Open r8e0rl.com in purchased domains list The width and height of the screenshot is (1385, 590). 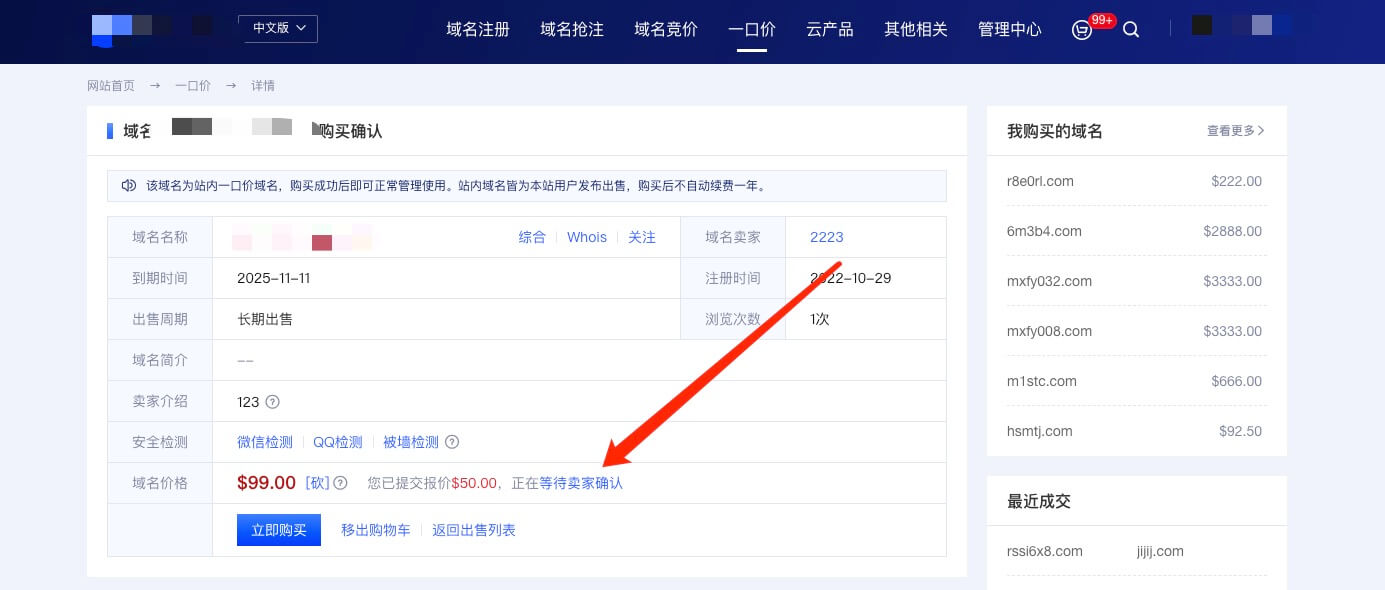(1040, 181)
